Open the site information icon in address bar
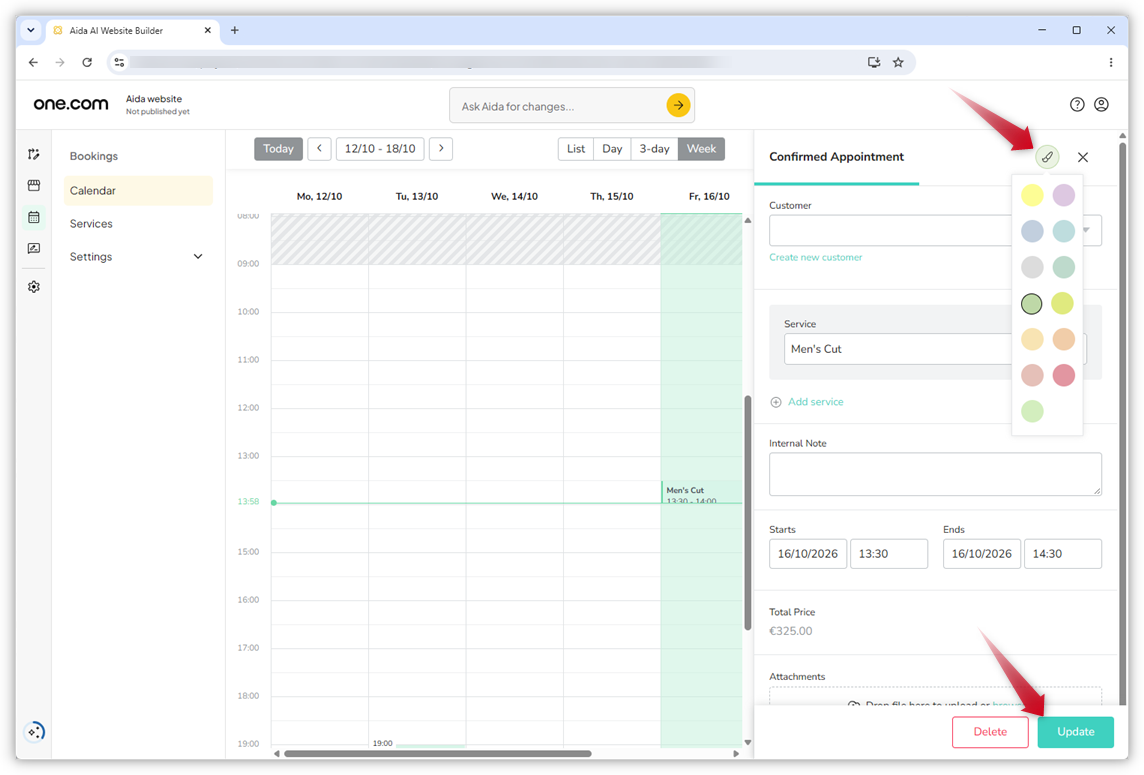Screen dimensions: 1144x775 120,63
